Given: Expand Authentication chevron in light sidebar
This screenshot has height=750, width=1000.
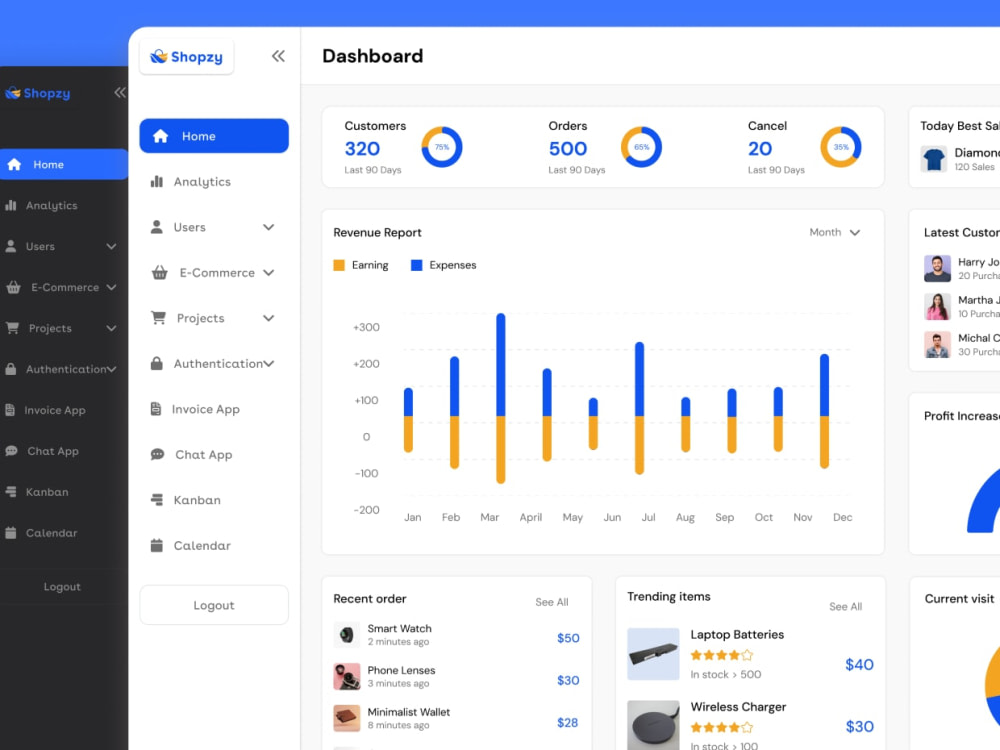Looking at the screenshot, I should point(269,364).
